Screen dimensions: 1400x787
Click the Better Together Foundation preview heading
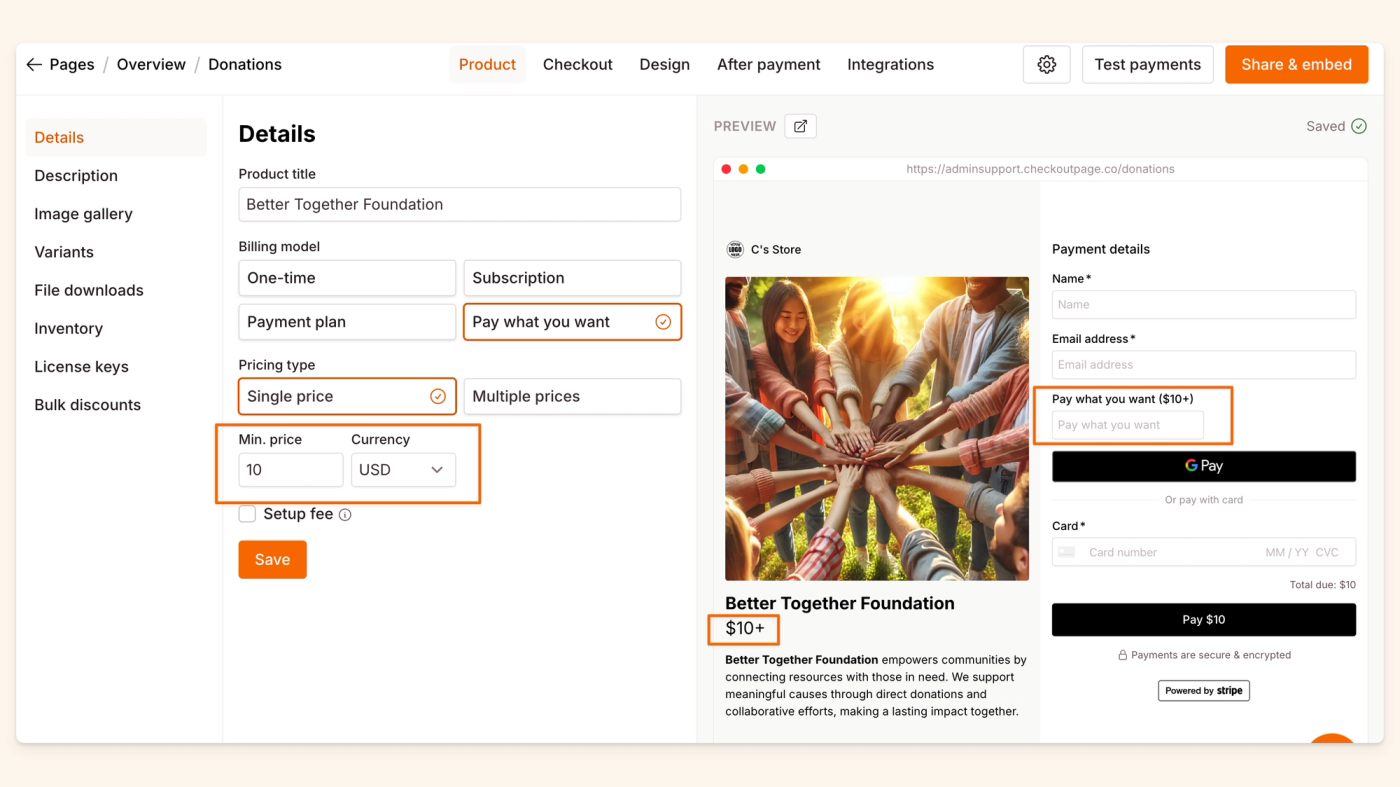(x=840, y=603)
